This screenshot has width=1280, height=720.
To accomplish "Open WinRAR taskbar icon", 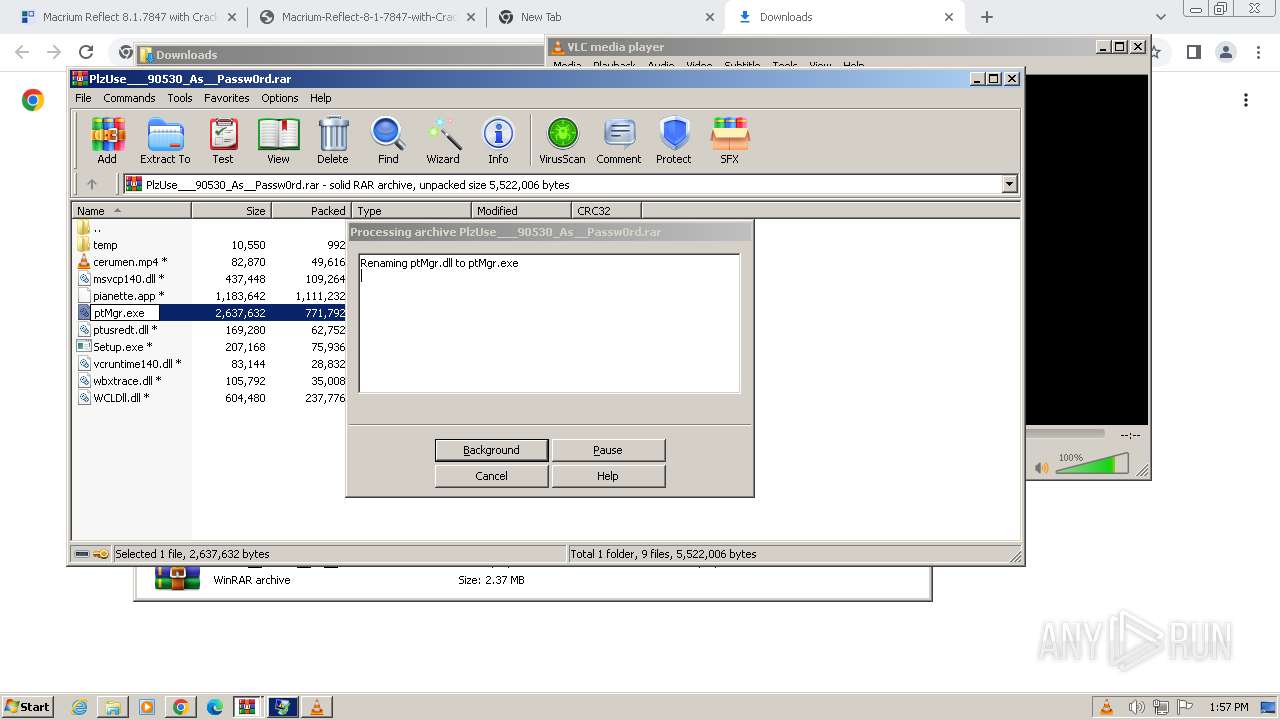I will point(247,707).
